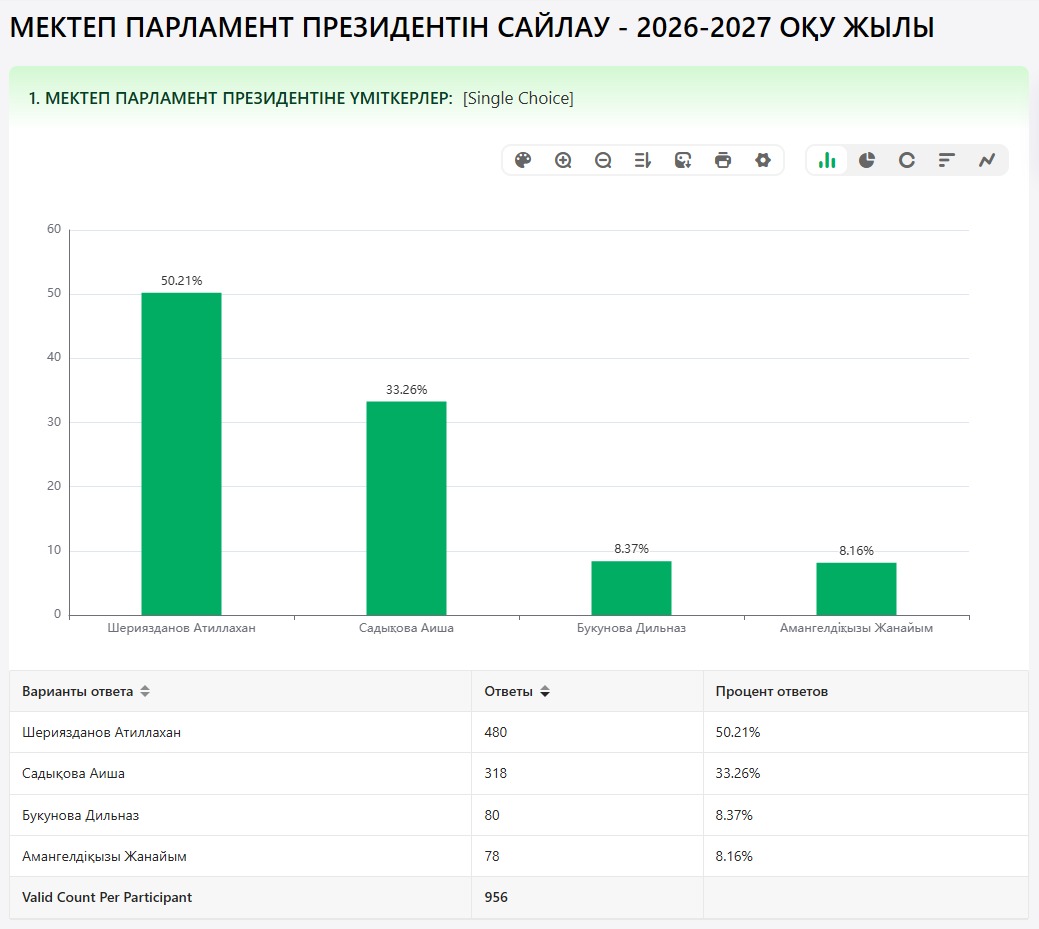
Task: Click the 80 answers cell
Action: pyautogui.click(x=587, y=815)
